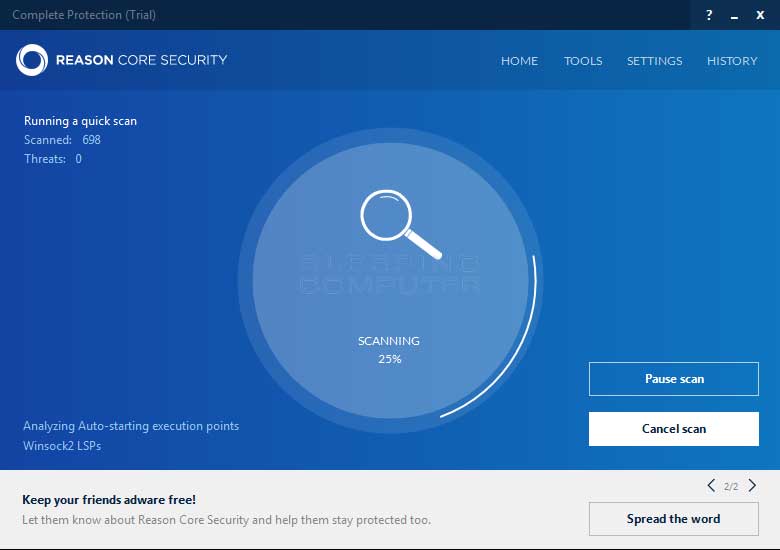Click the SCANNING status label
Viewport: 780px width, 550px height.
[389, 341]
